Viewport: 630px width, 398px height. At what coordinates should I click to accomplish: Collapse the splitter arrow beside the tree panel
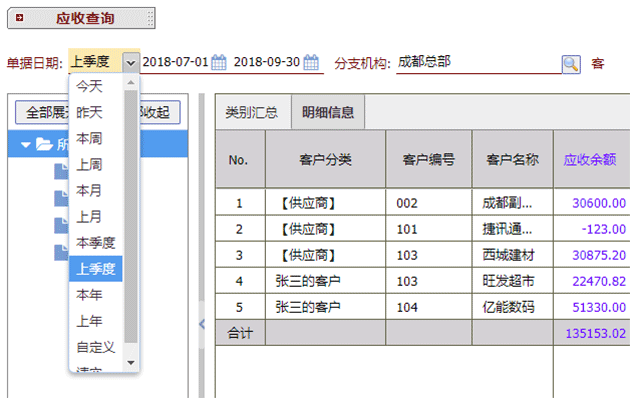point(202,324)
